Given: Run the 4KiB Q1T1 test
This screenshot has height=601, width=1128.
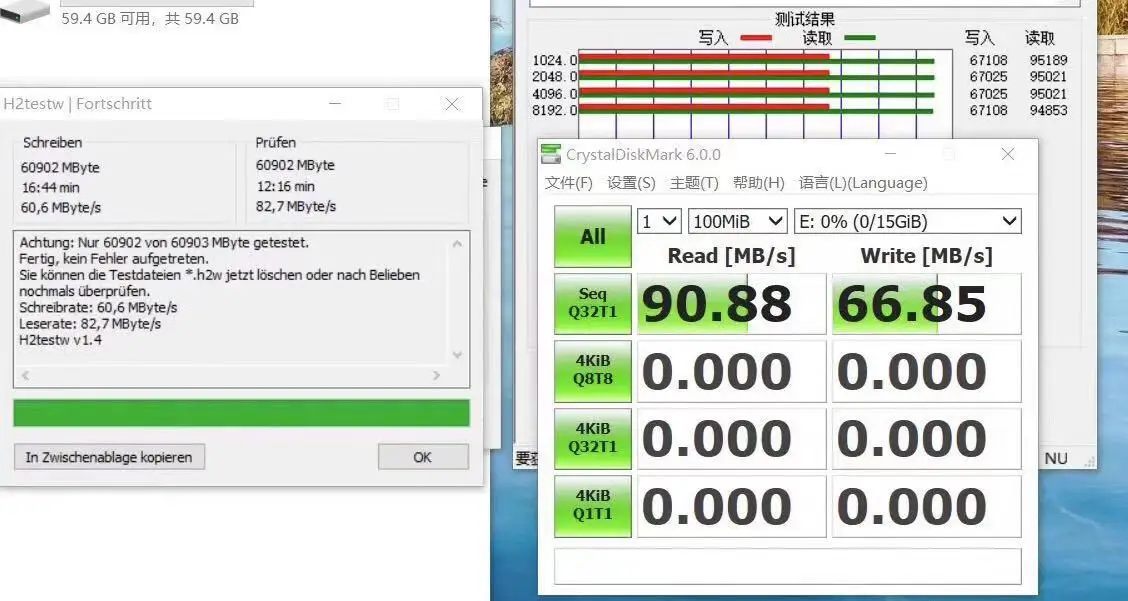Looking at the screenshot, I should coord(593,506).
